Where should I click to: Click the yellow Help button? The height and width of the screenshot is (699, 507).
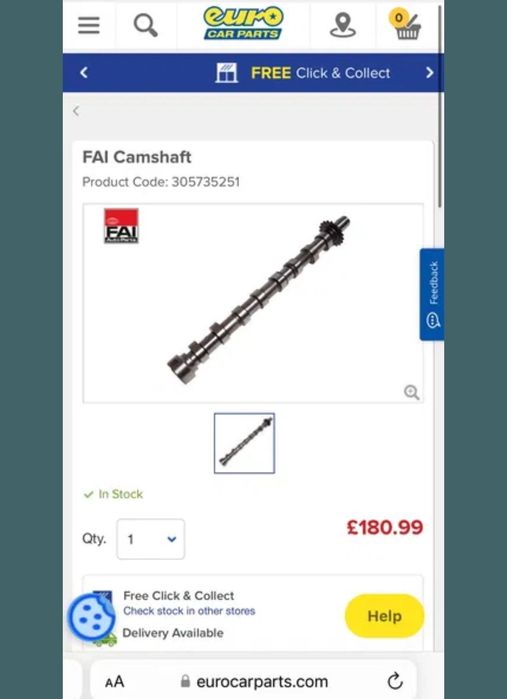coord(384,616)
